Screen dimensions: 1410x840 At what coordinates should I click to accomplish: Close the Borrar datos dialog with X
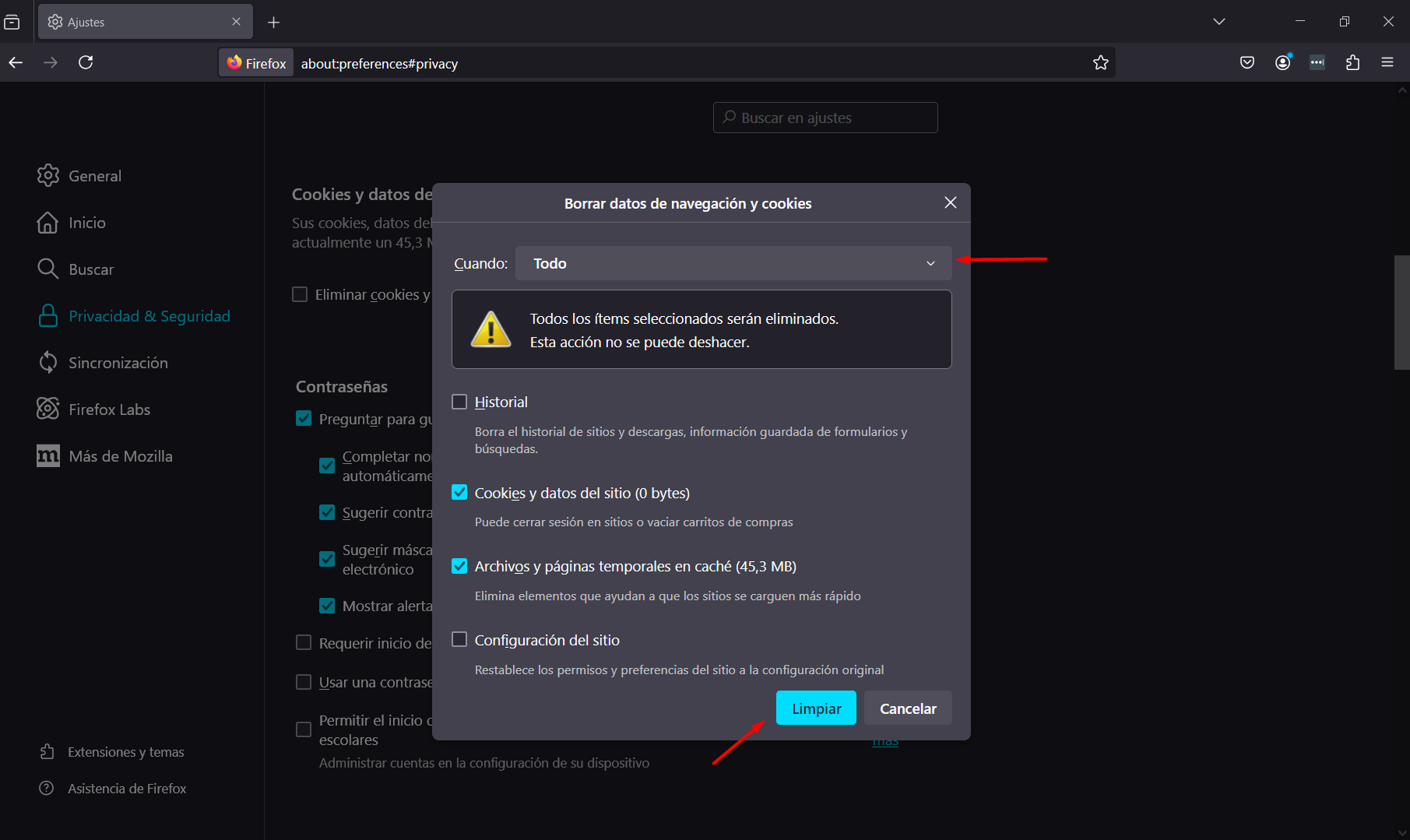(x=950, y=202)
